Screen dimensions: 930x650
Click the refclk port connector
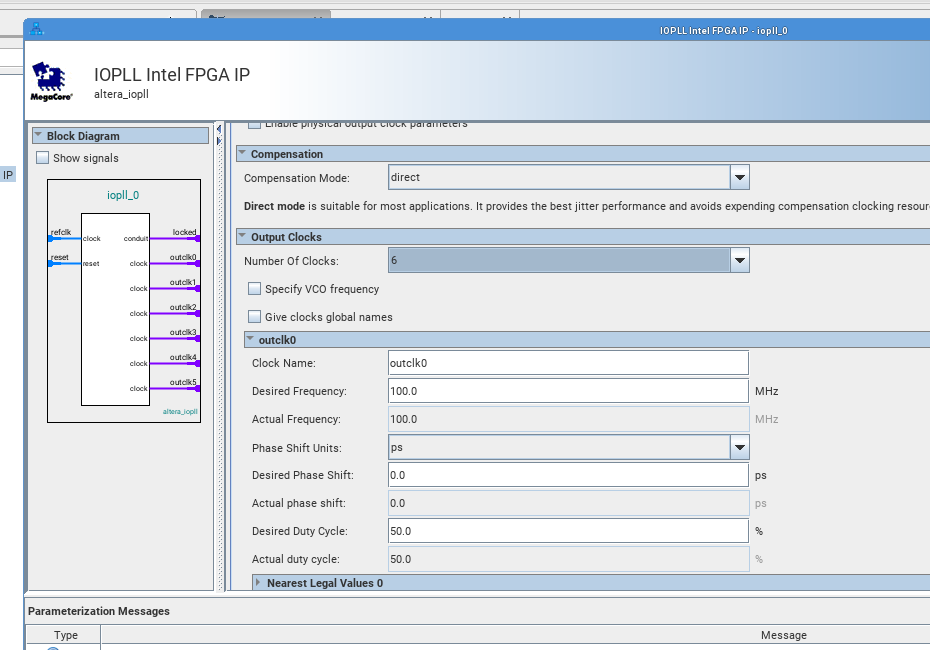coord(51,238)
